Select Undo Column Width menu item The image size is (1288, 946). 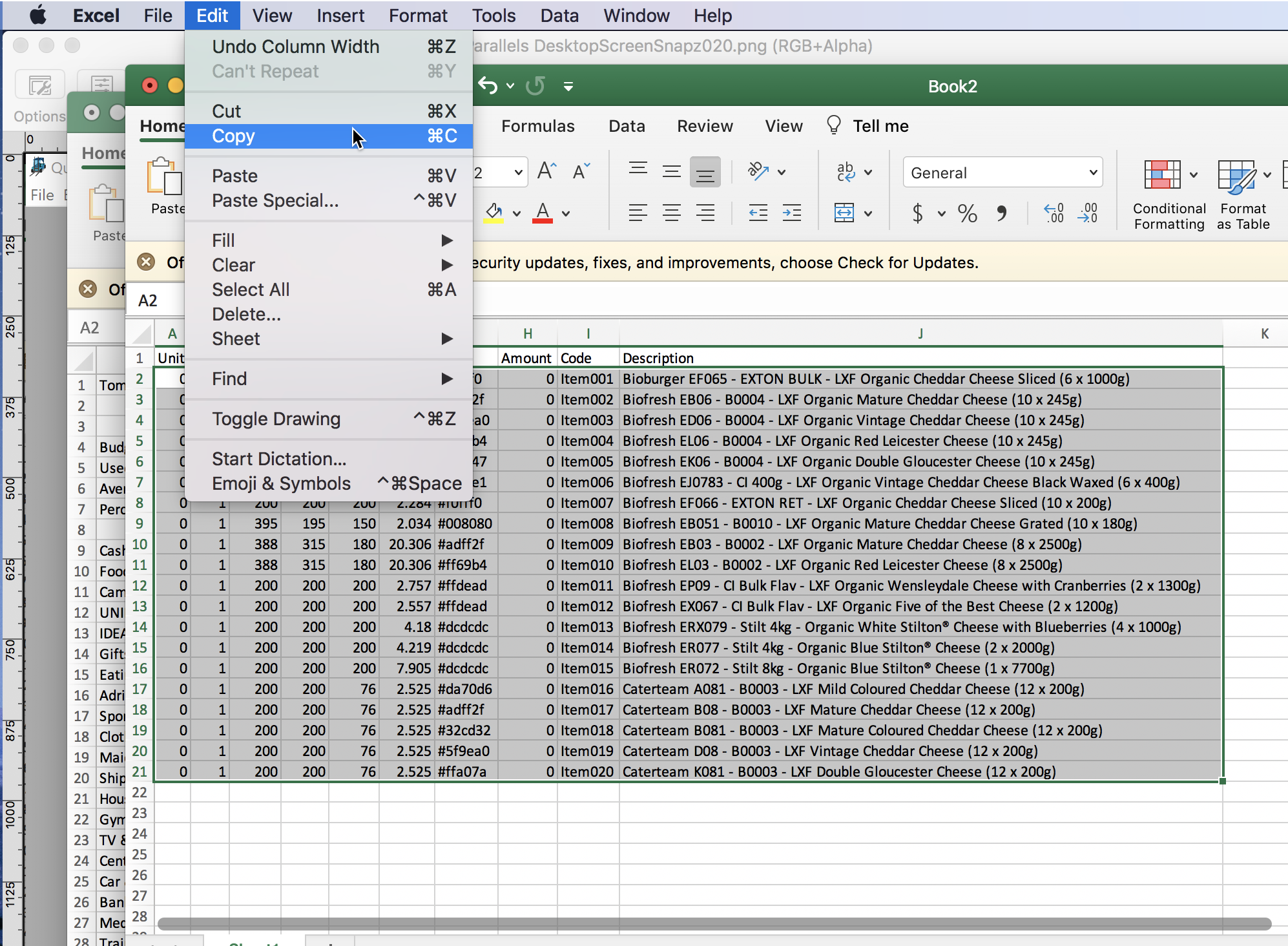coord(329,47)
